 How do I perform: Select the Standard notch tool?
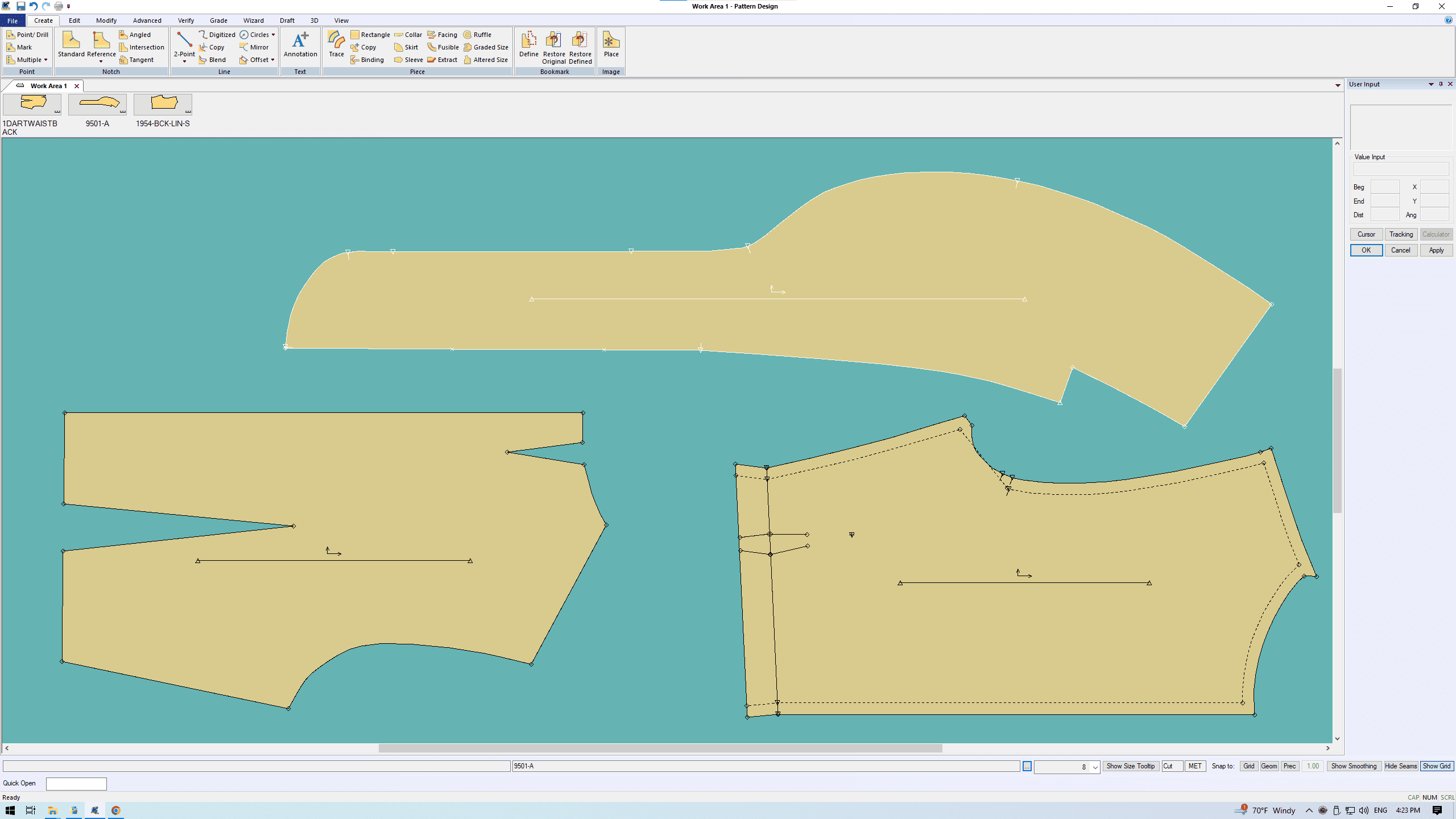point(71,44)
